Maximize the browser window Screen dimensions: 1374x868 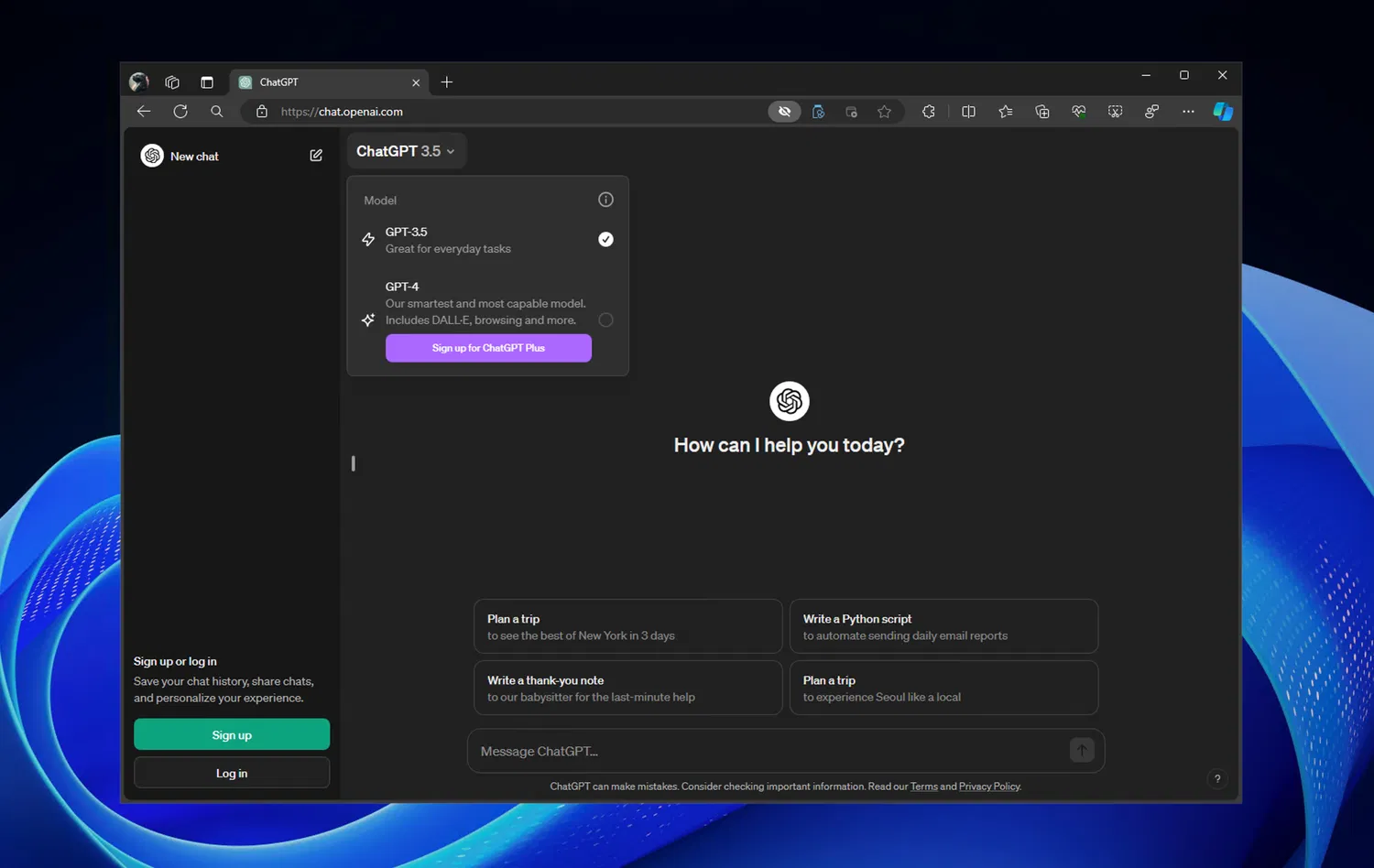[1184, 75]
